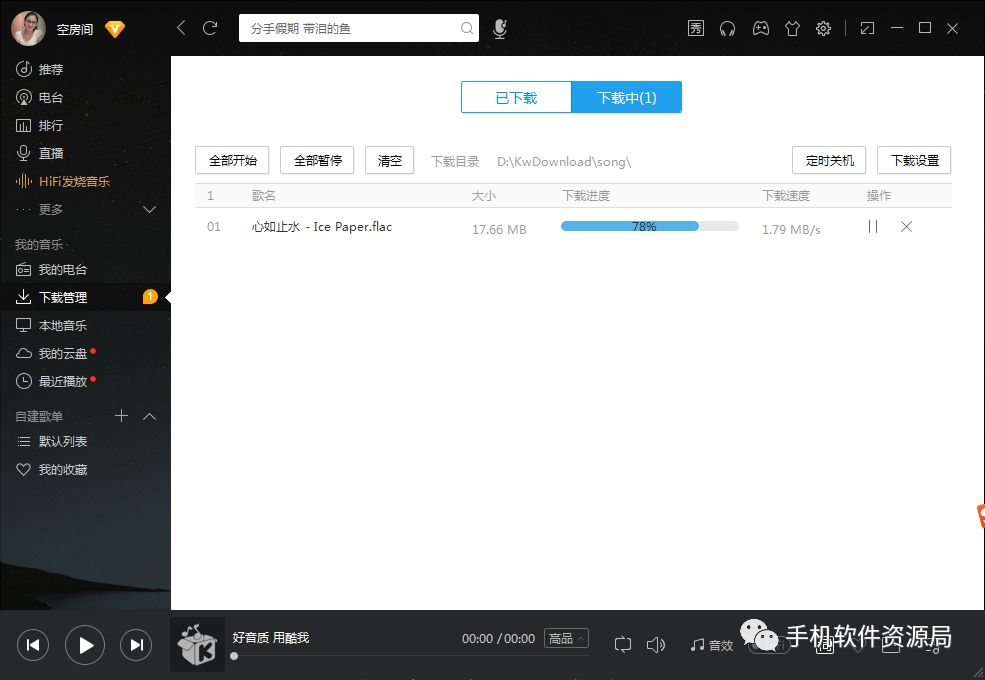Cancel the 心如止水 download with X
Image resolution: width=985 pixels, height=680 pixels.
(x=906, y=226)
